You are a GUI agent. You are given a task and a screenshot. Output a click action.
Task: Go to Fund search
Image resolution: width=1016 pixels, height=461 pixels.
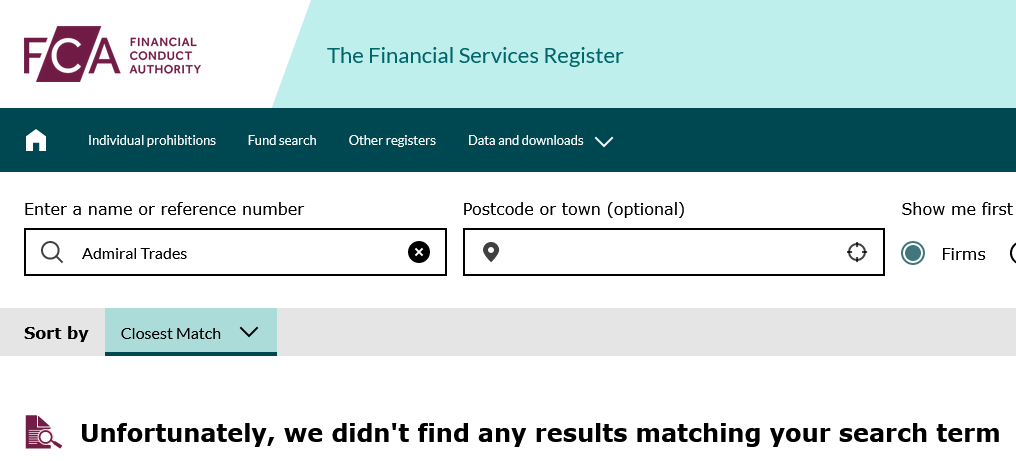(282, 140)
